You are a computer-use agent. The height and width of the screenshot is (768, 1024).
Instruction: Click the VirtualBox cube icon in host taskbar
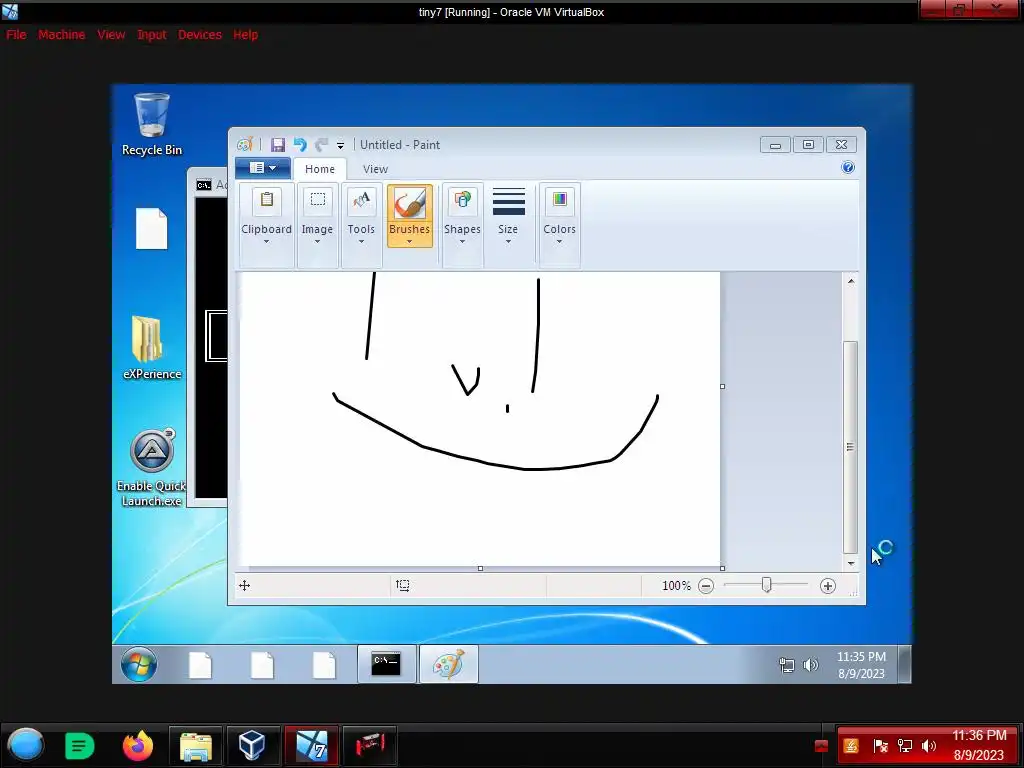pos(252,746)
